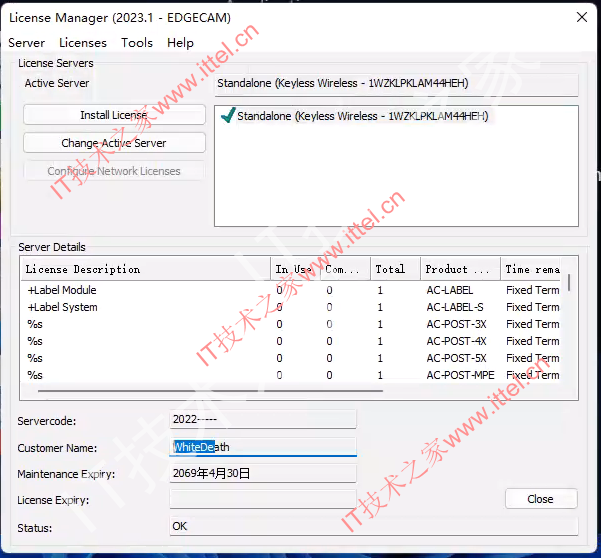
Task: Select AC-POST-3X product cell
Action: [x=456, y=324]
